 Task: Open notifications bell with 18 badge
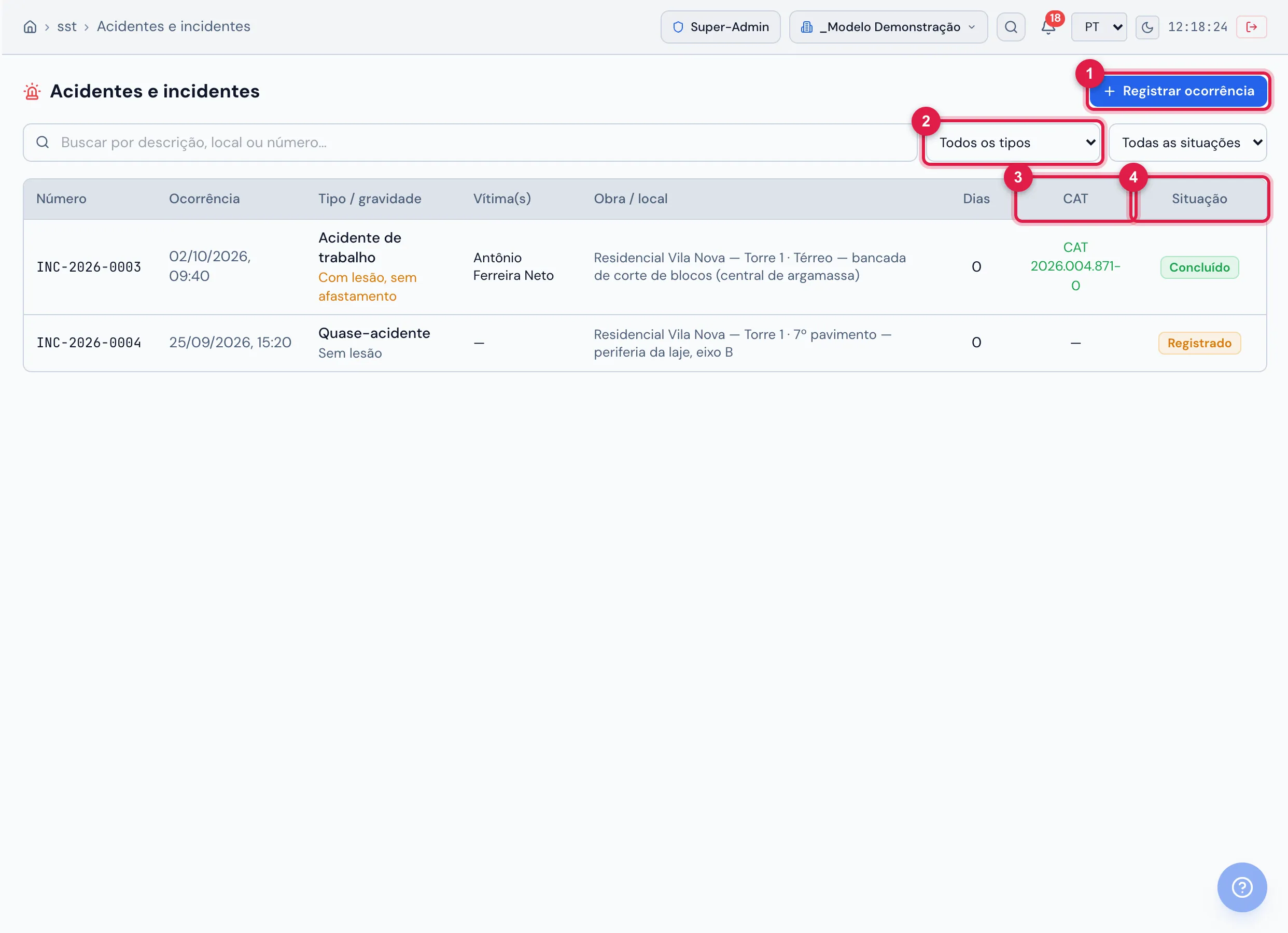click(1048, 26)
